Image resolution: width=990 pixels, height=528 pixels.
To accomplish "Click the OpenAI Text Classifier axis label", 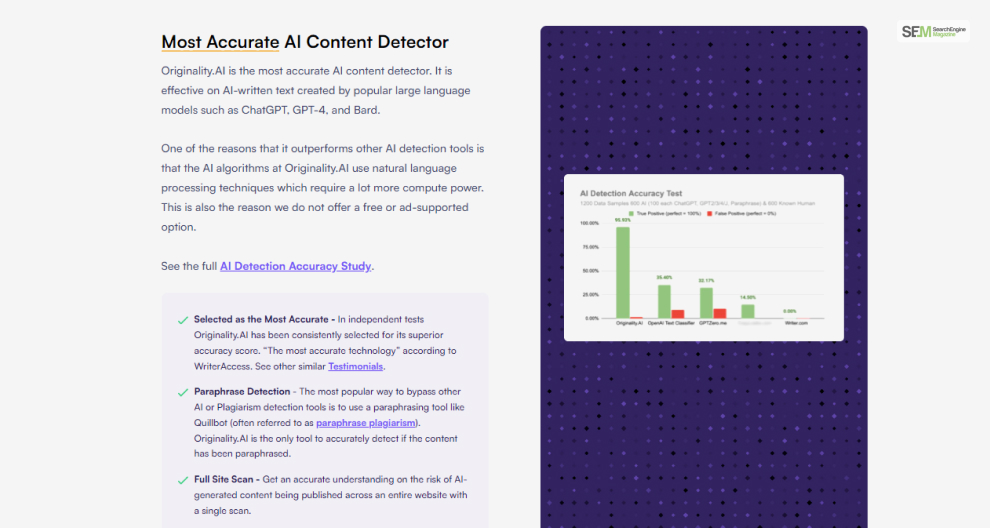I will coord(671,323).
